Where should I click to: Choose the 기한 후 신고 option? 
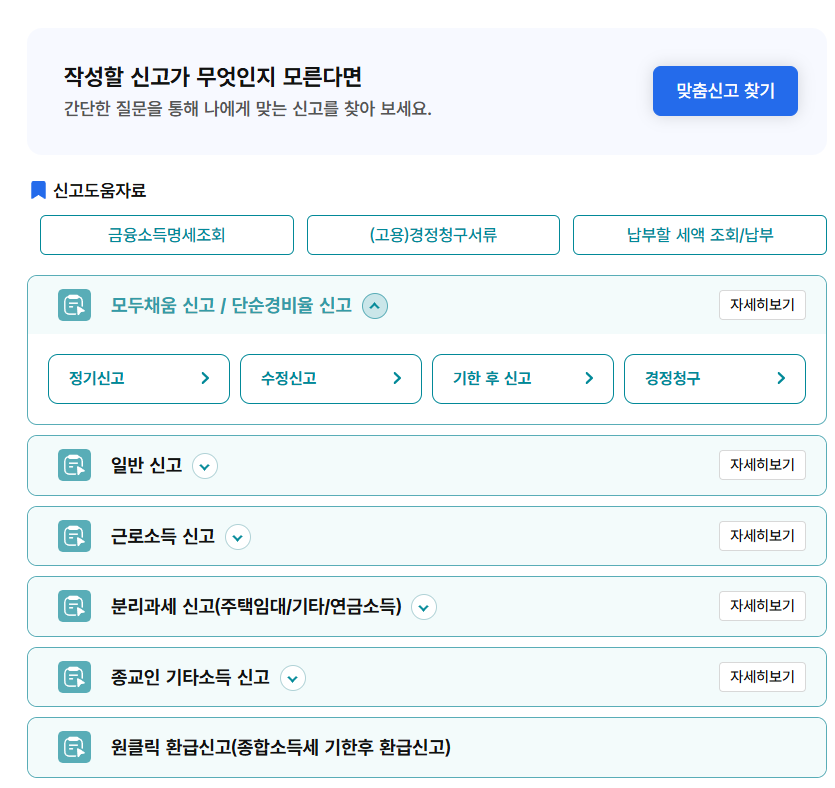tap(523, 379)
